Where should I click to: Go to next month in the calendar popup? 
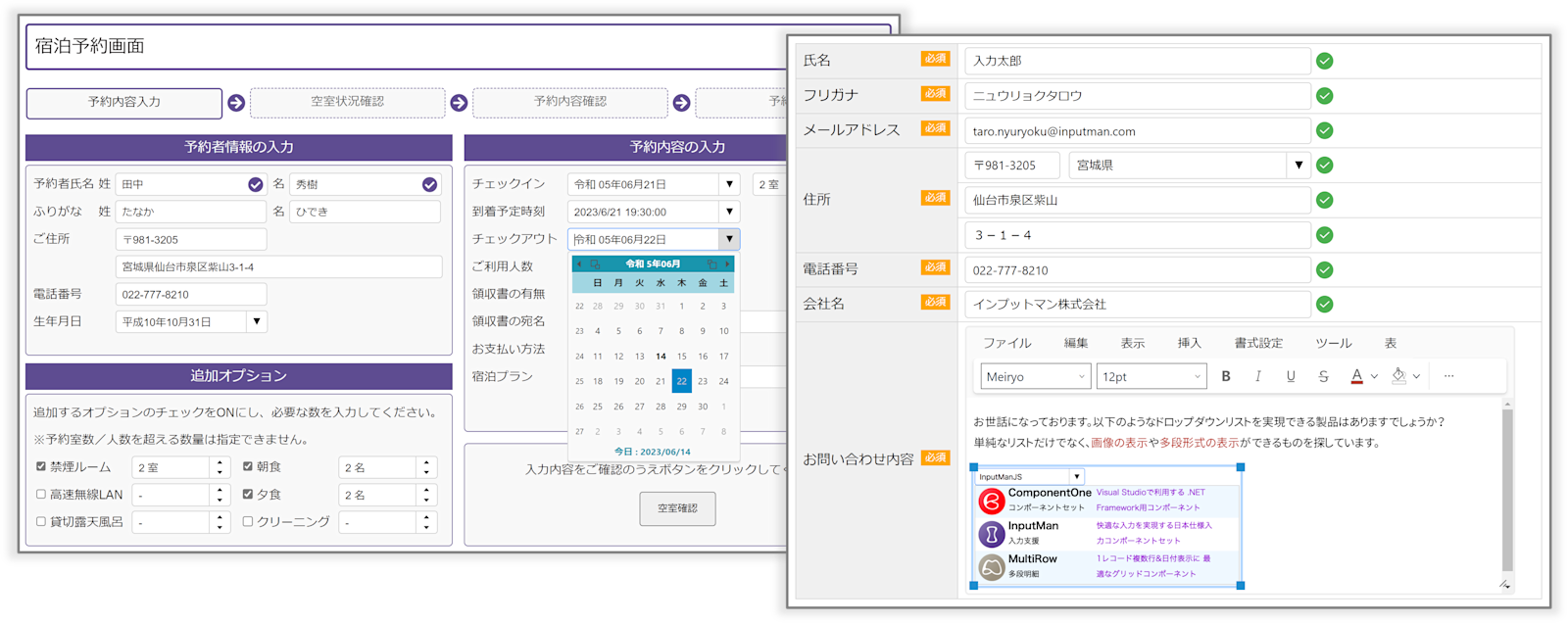coord(727,264)
